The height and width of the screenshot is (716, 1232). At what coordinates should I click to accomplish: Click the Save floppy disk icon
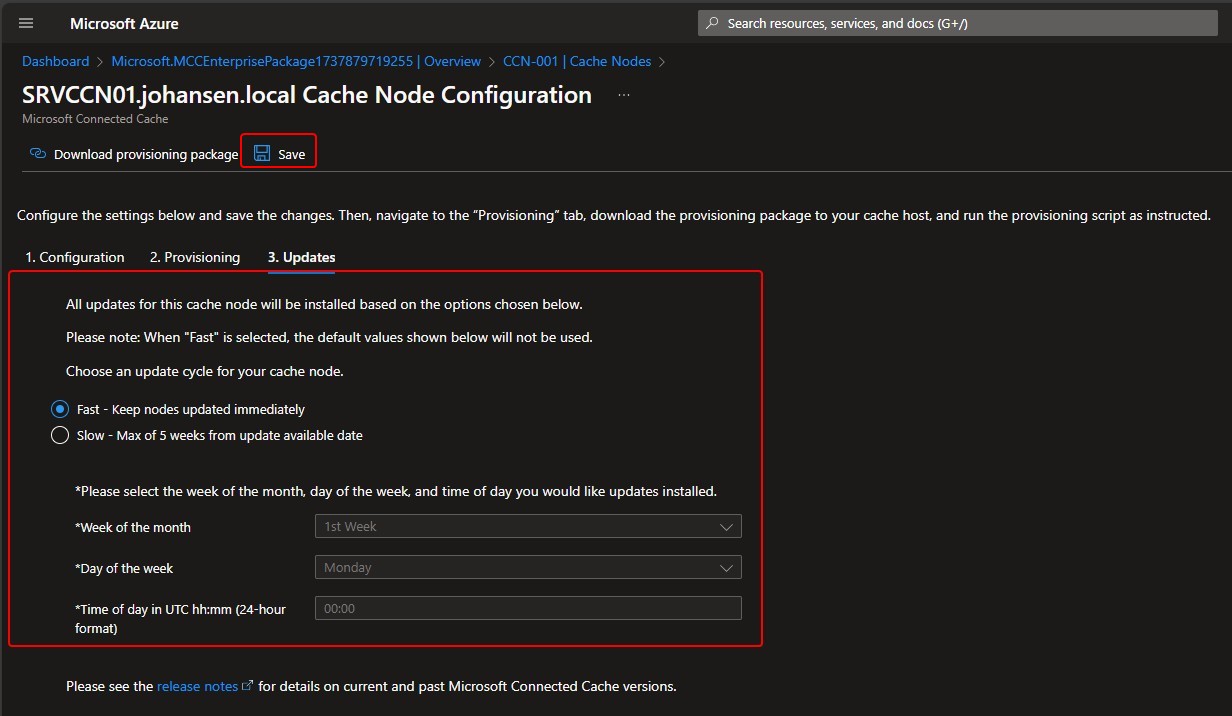click(x=262, y=153)
